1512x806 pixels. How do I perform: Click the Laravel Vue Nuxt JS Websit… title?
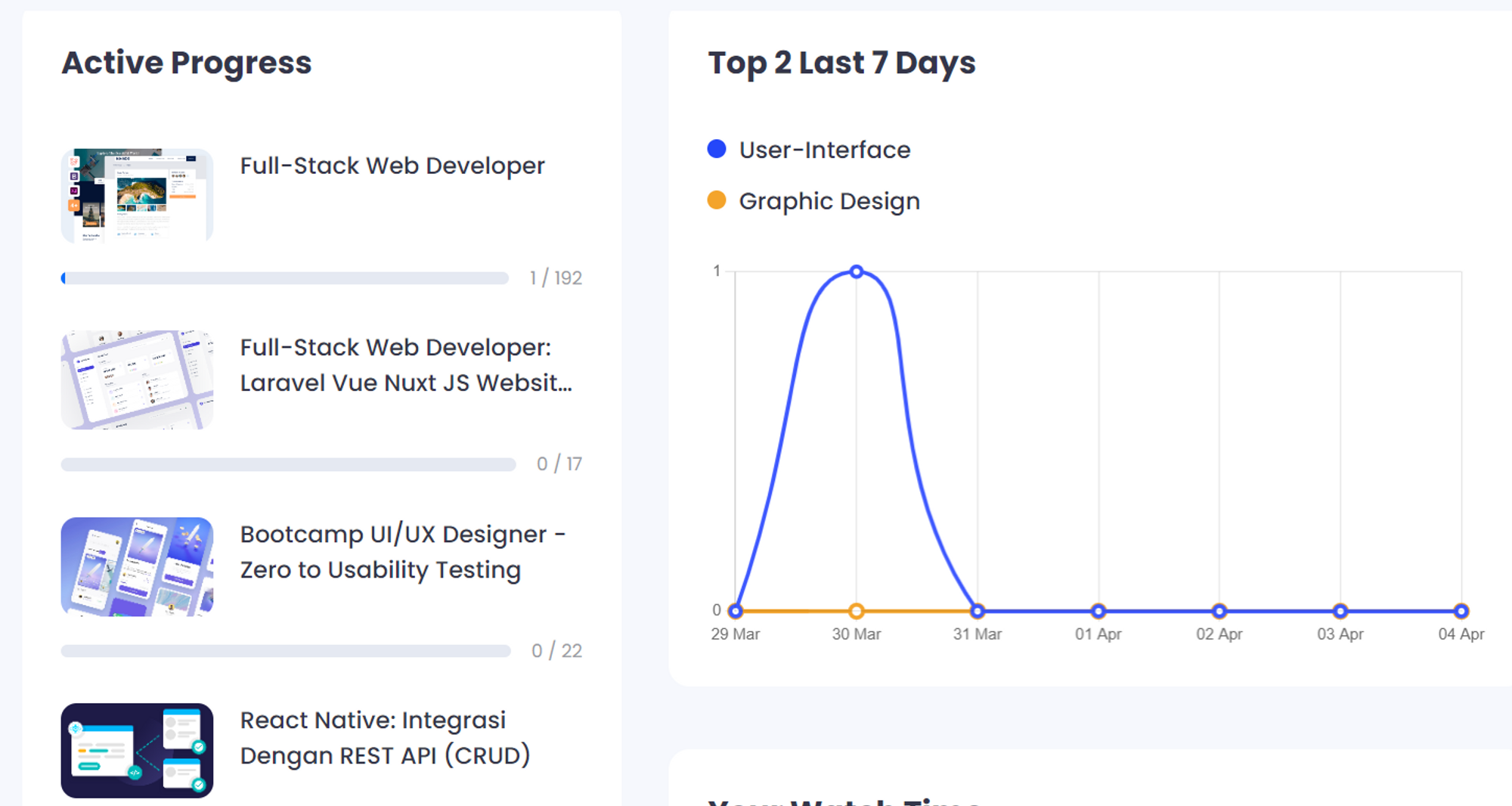coord(406,365)
